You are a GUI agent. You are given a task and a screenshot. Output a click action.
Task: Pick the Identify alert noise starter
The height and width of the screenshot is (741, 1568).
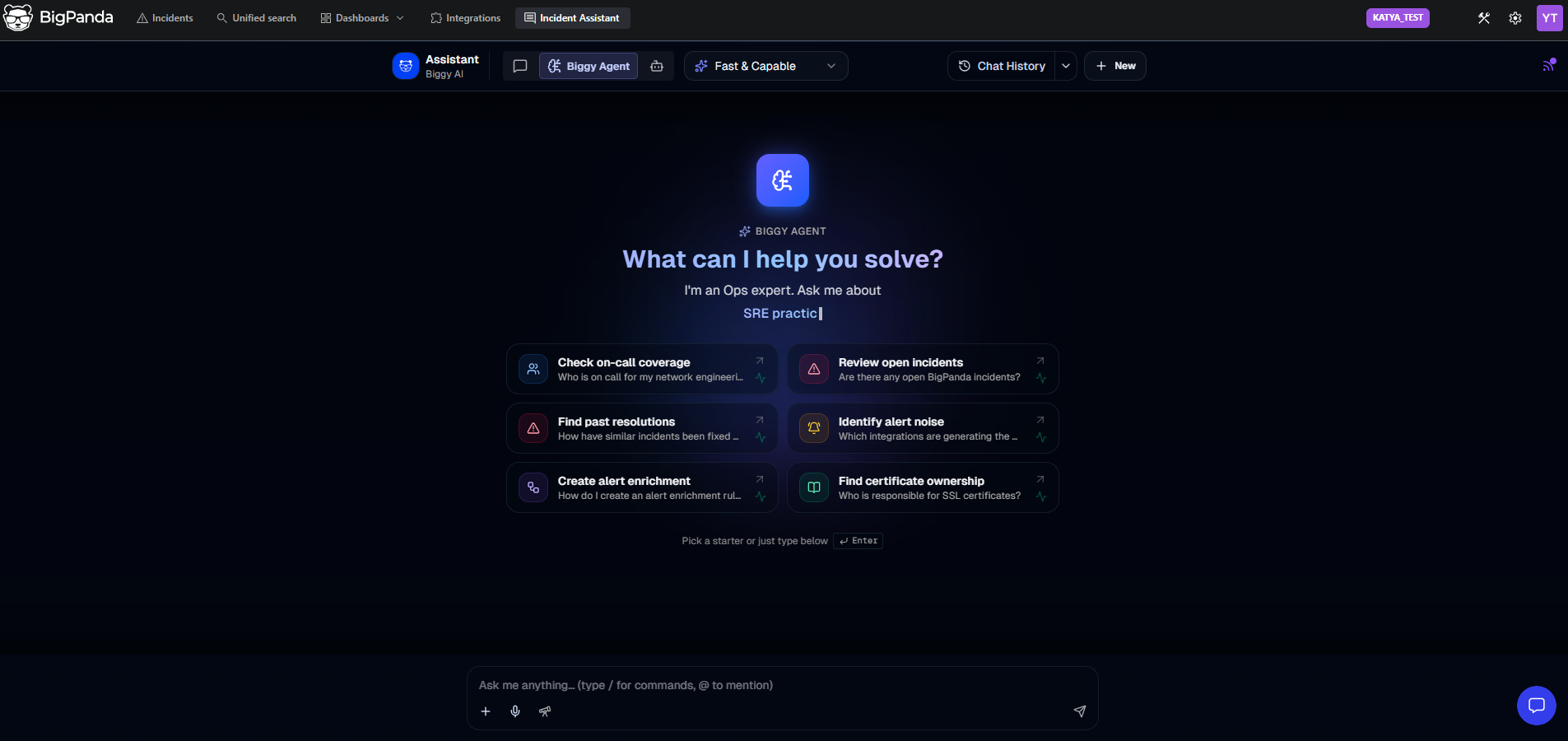923,428
